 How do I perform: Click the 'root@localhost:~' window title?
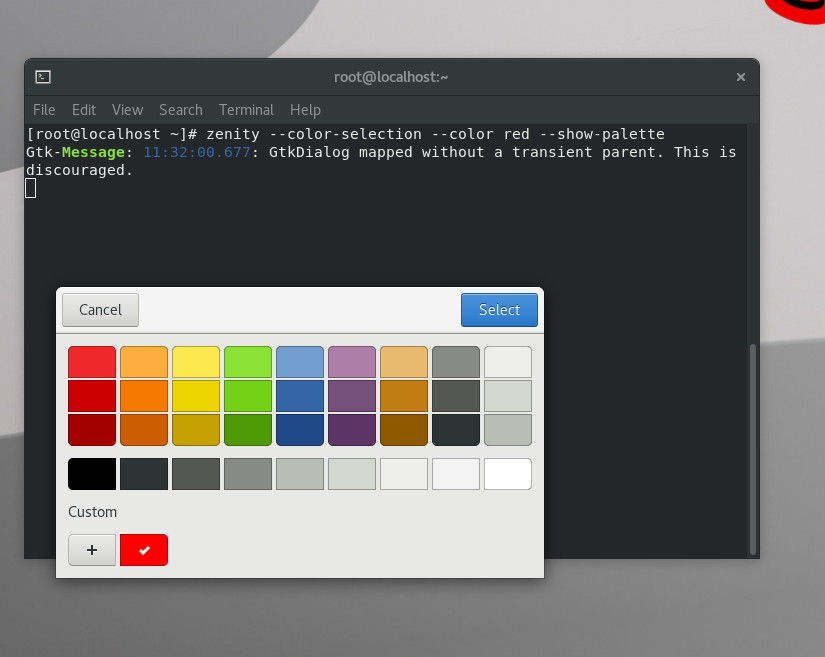(x=391, y=77)
